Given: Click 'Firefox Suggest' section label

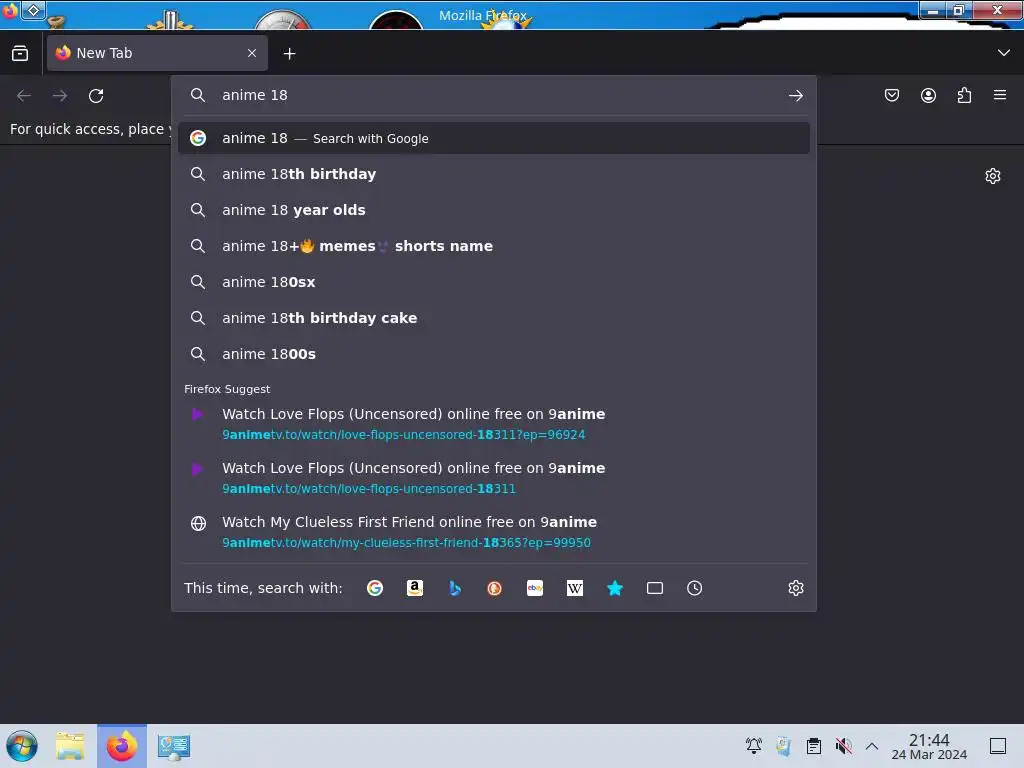Looking at the screenshot, I should [x=227, y=389].
